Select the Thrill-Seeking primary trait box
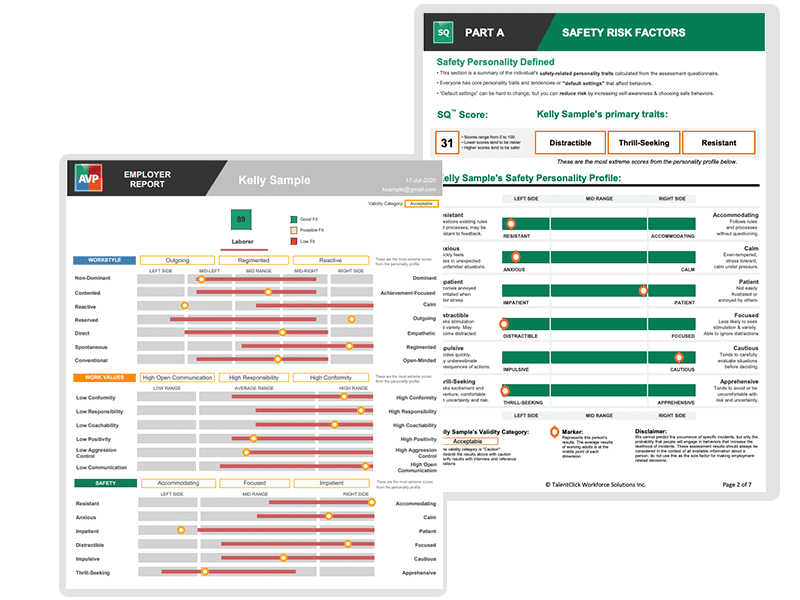The width and height of the screenshot is (800, 600). click(x=644, y=143)
